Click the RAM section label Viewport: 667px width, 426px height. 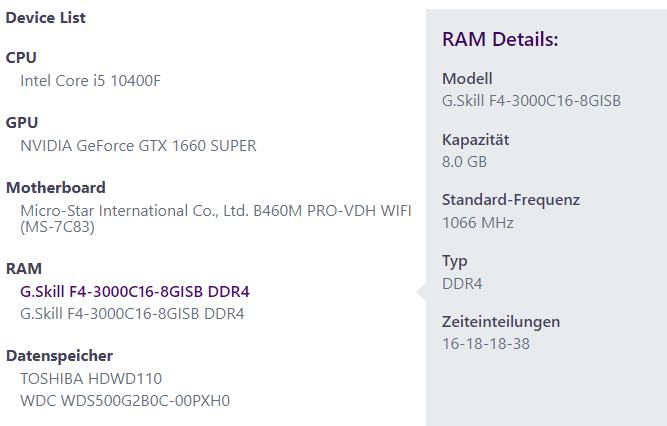[x=24, y=269]
